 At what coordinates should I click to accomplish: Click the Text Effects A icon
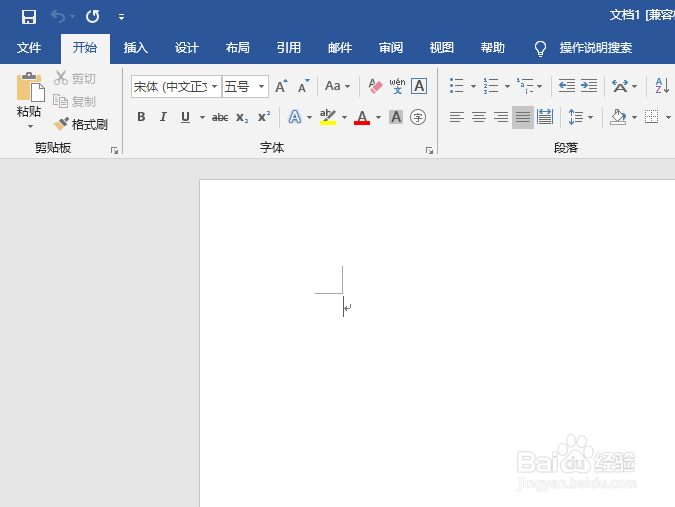tap(295, 117)
